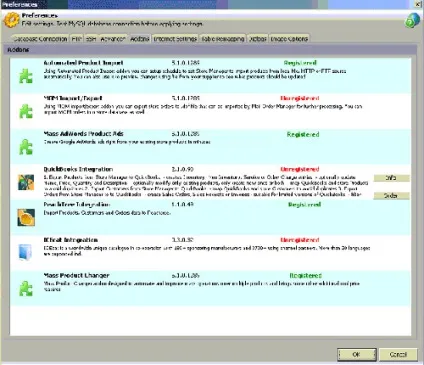Switch to the Database Connection tab
This screenshot has height=365, width=424.
(x=40, y=39)
